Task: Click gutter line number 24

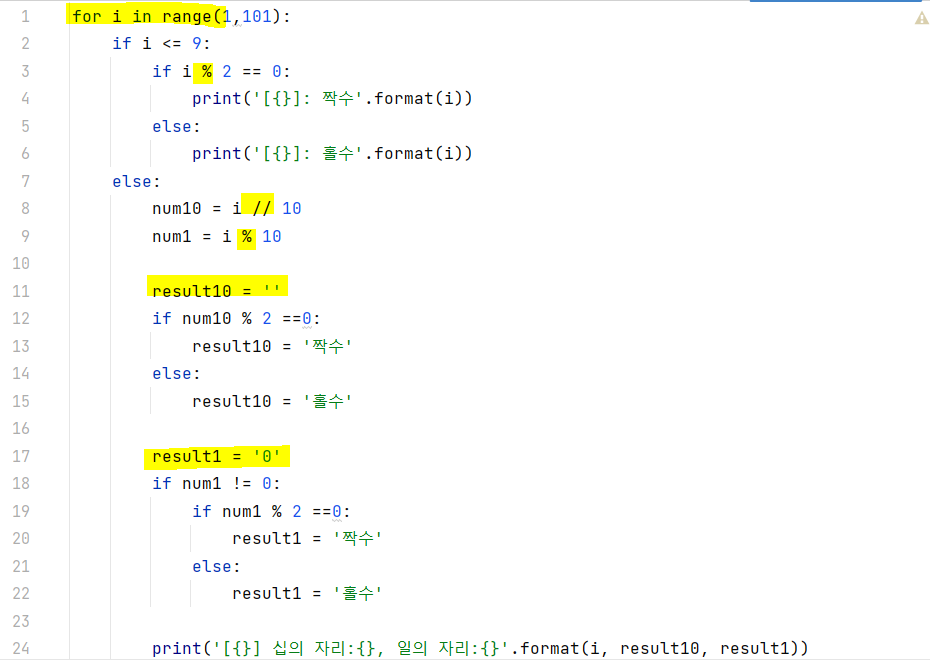Action: pyautogui.click(x=21, y=648)
